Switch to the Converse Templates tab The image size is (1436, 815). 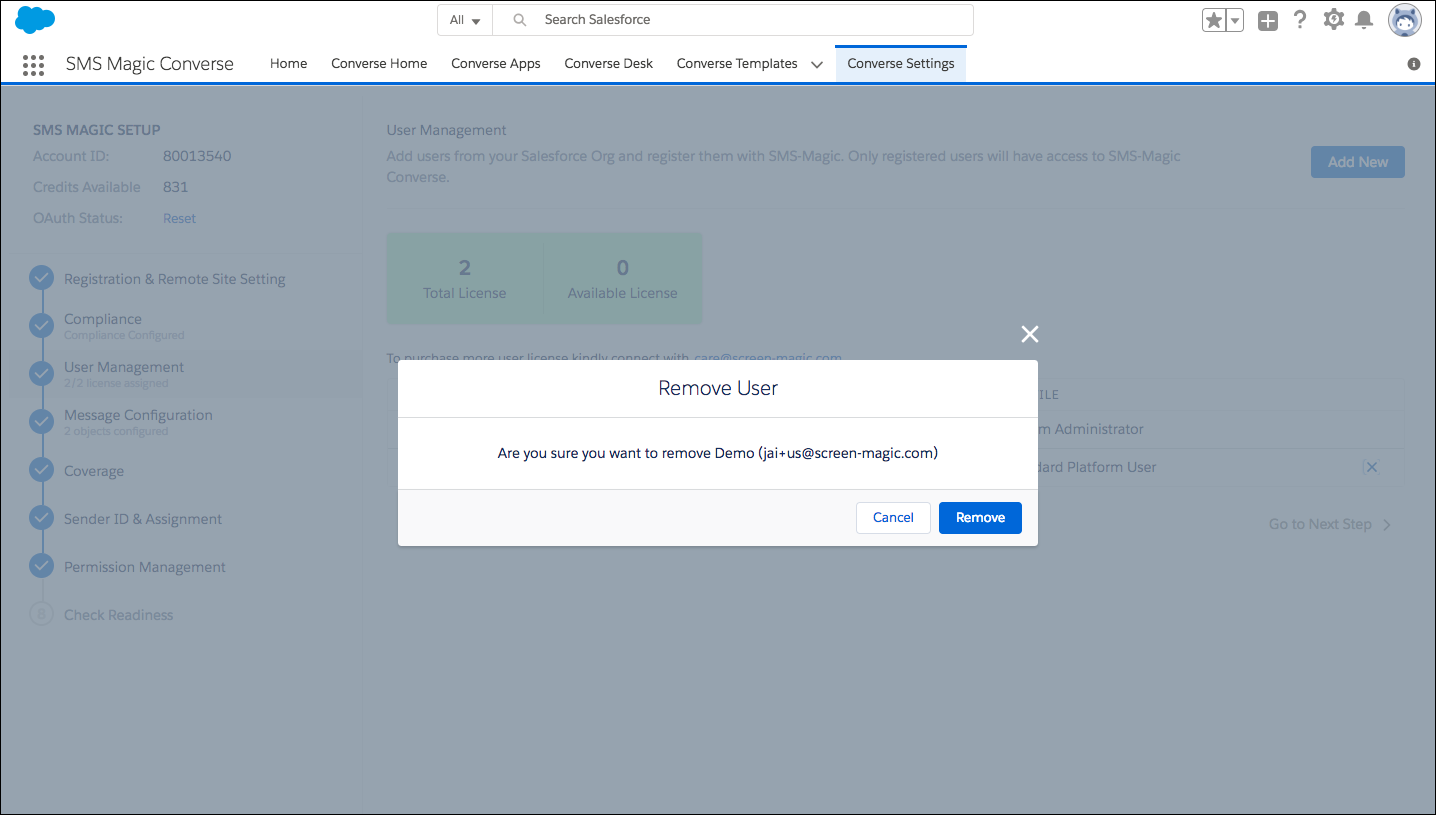click(x=737, y=63)
